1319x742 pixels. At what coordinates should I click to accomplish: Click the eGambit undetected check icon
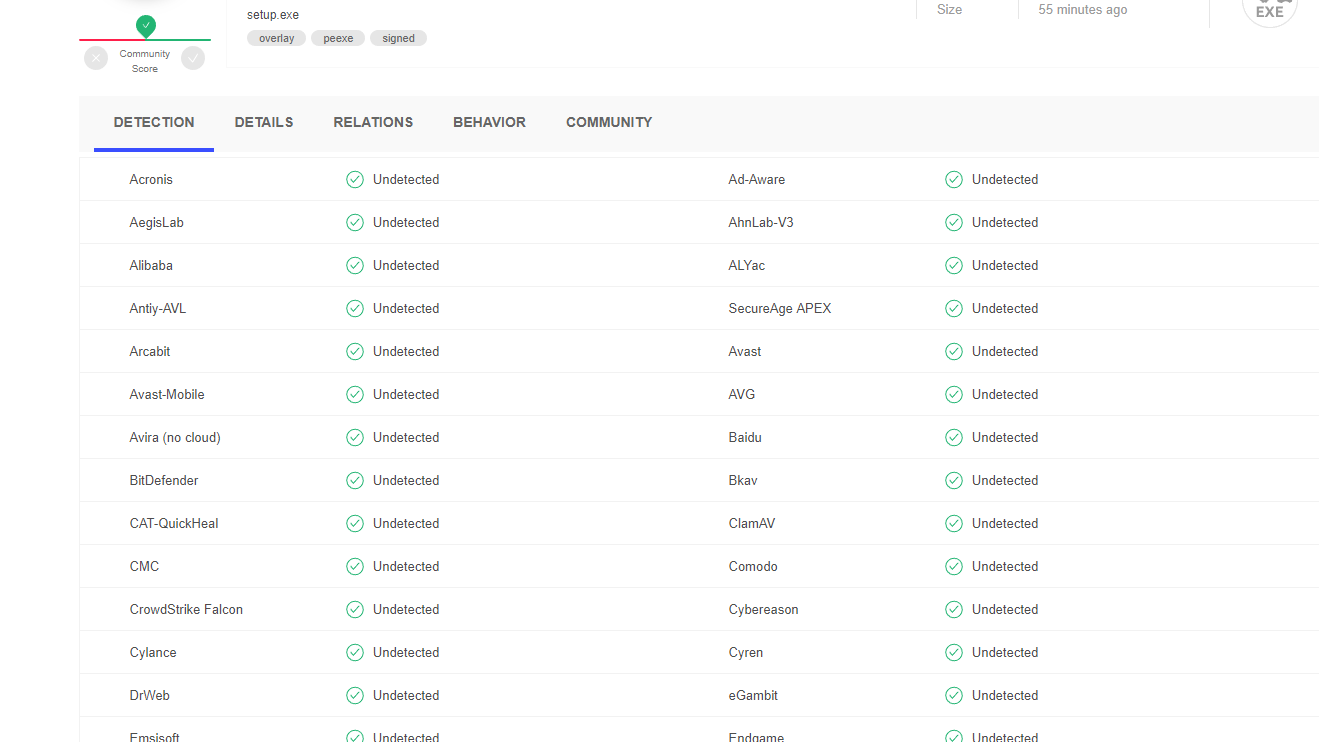(954, 695)
